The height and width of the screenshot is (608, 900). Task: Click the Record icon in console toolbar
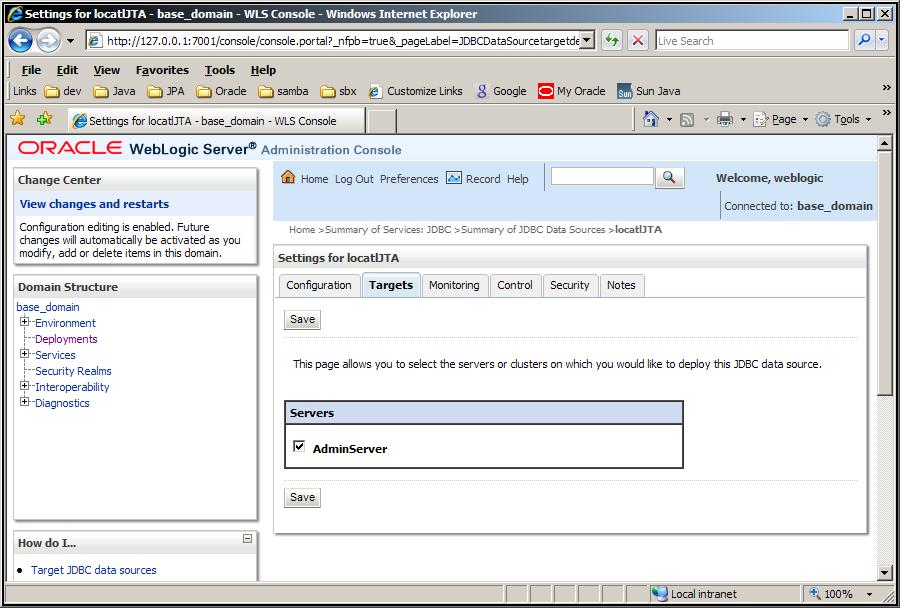pos(453,178)
